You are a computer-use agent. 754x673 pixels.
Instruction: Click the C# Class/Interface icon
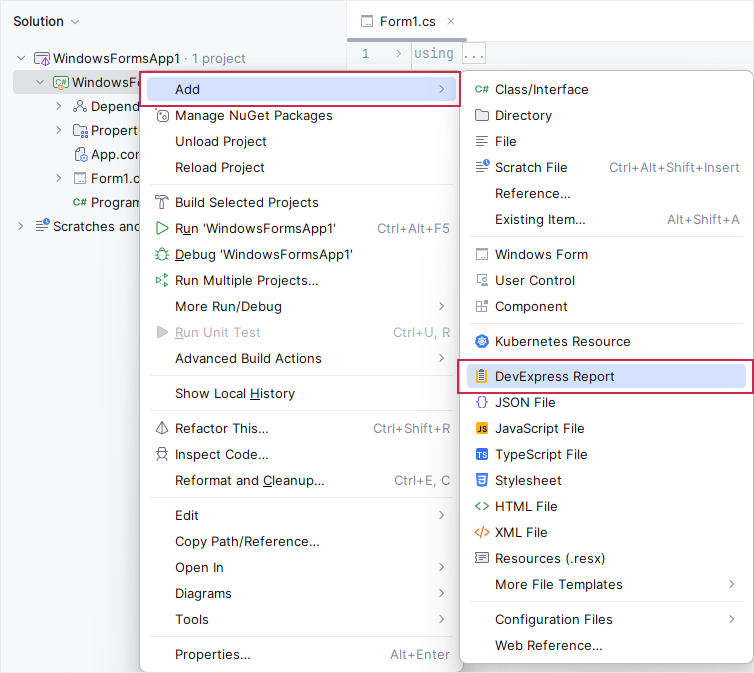481,89
